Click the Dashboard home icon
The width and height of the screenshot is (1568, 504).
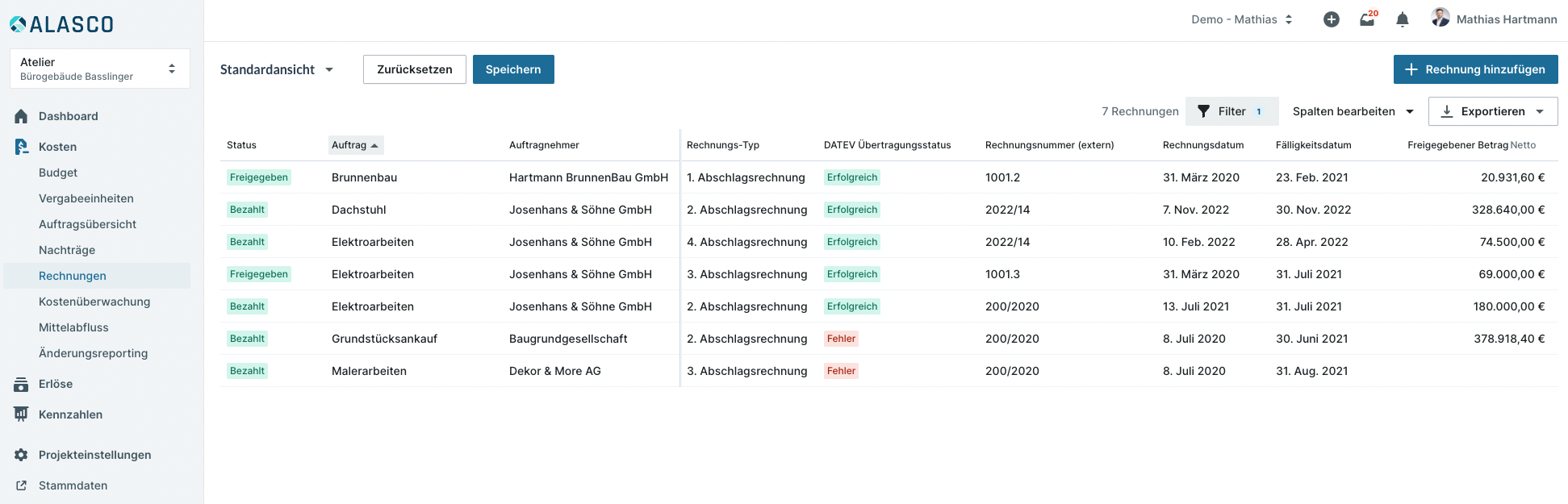(21, 116)
